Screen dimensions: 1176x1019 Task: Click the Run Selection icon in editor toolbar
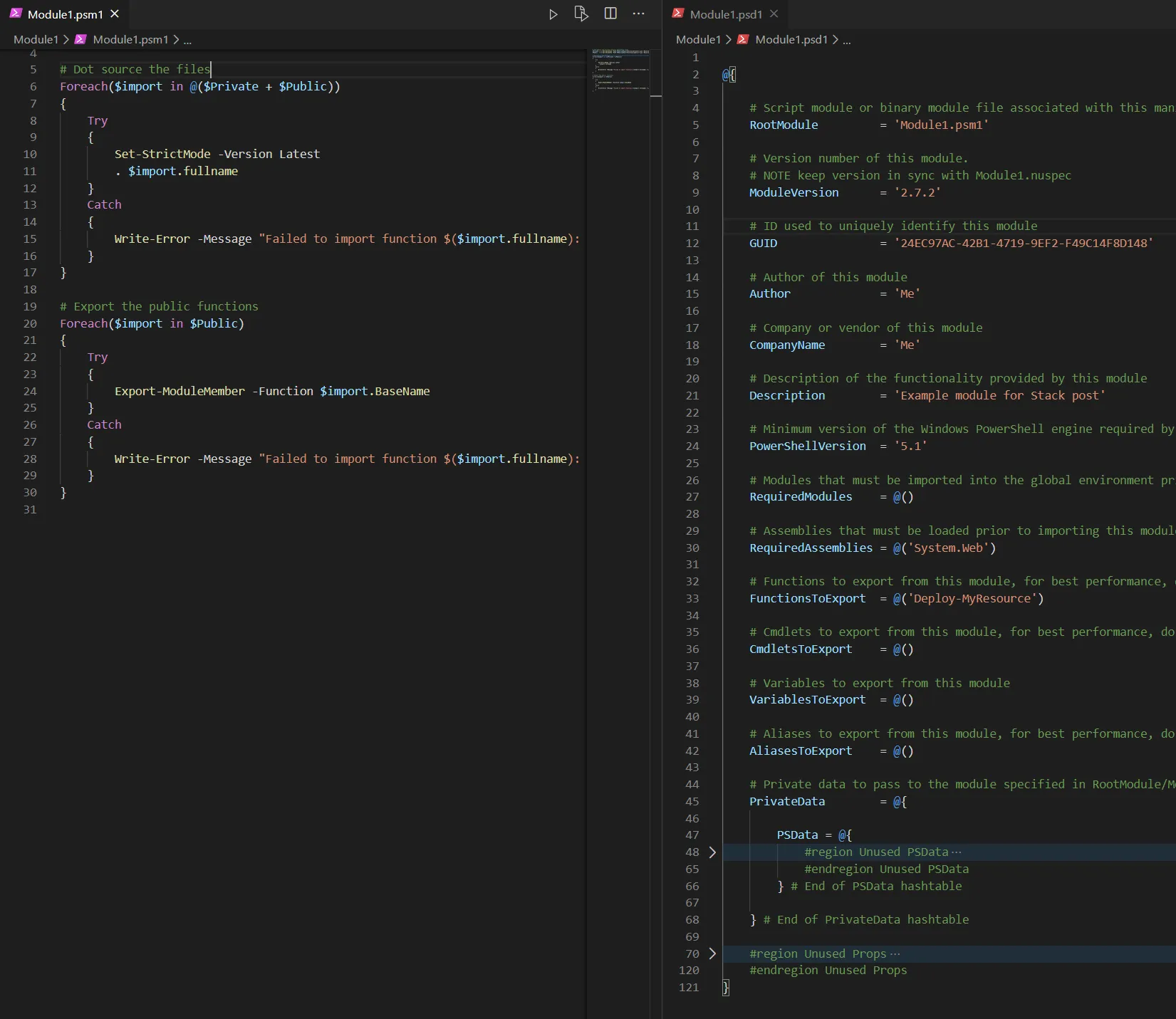pos(581,14)
